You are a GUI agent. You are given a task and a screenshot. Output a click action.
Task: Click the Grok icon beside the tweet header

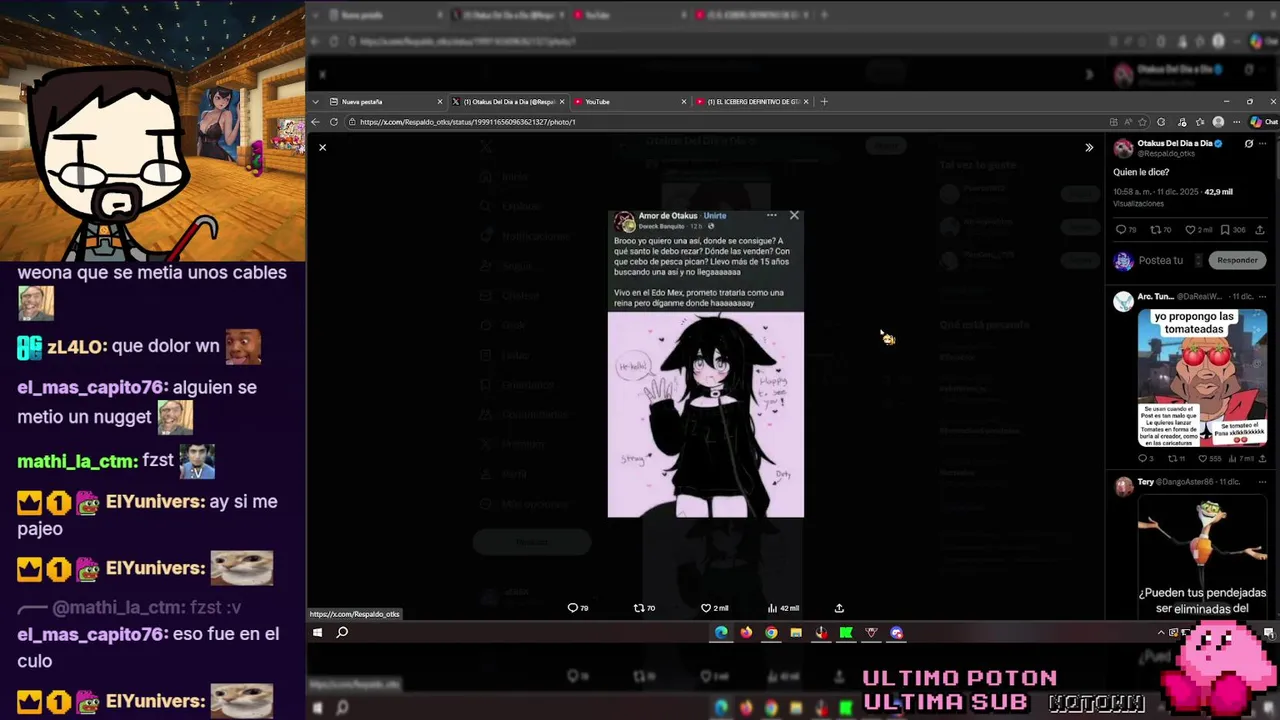pyautogui.click(x=1248, y=144)
